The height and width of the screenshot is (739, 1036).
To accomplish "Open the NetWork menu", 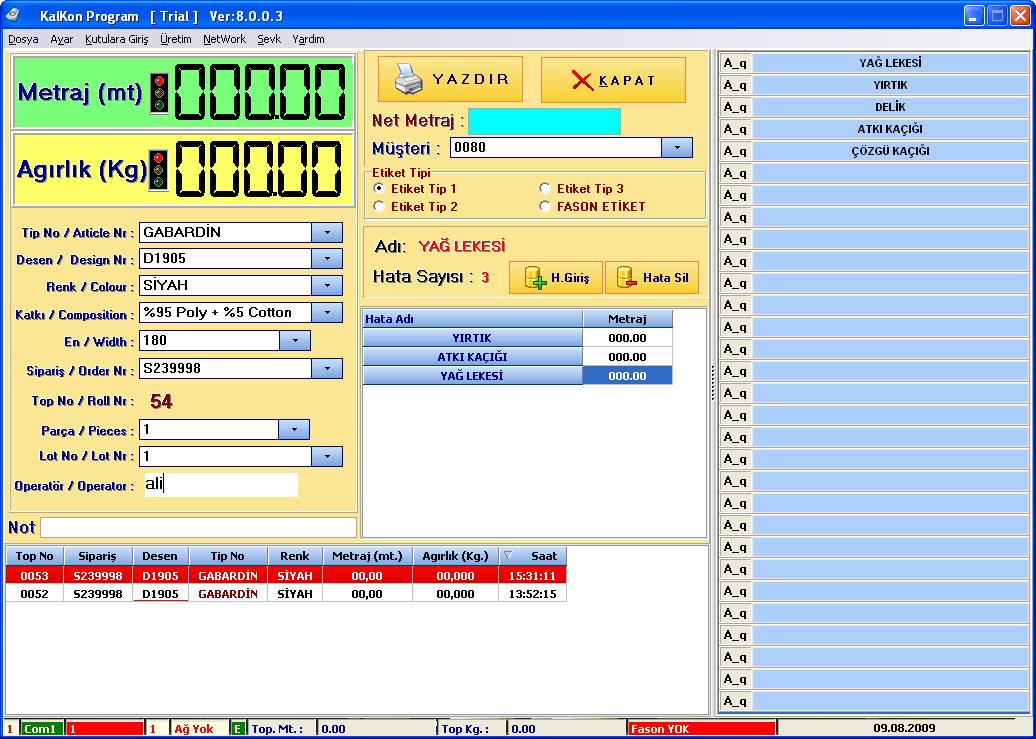I will click(225, 39).
